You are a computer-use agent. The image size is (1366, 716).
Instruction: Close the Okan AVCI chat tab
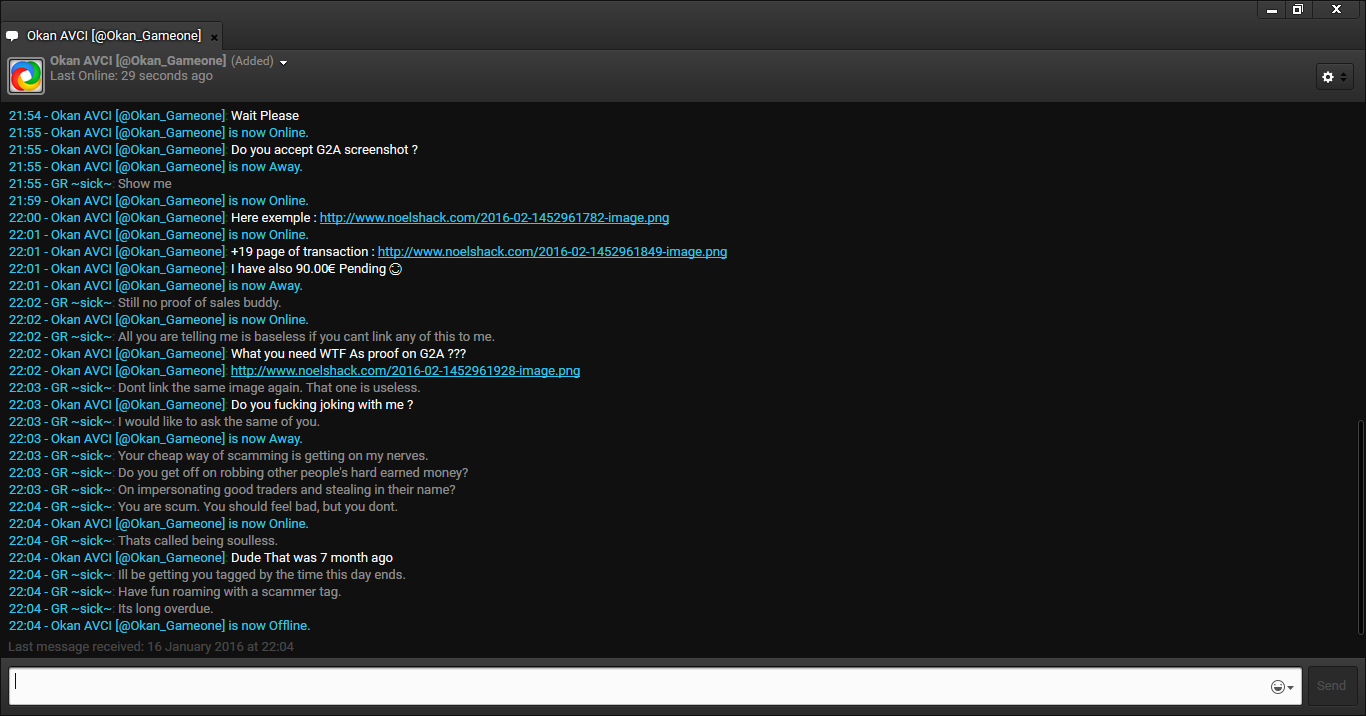(214, 37)
